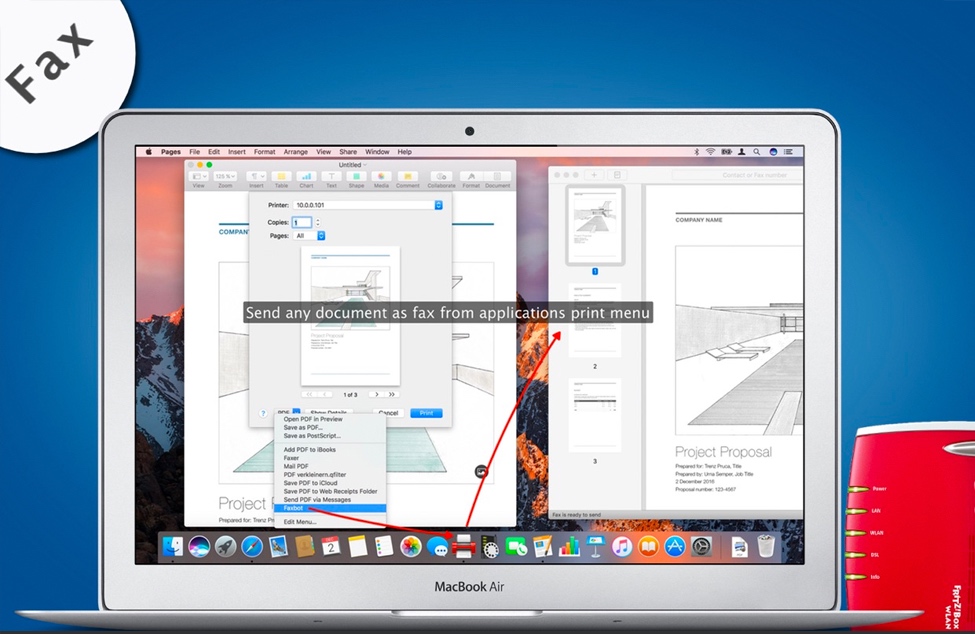
Task: Click the print dialog help question mark
Action: [x=263, y=413]
